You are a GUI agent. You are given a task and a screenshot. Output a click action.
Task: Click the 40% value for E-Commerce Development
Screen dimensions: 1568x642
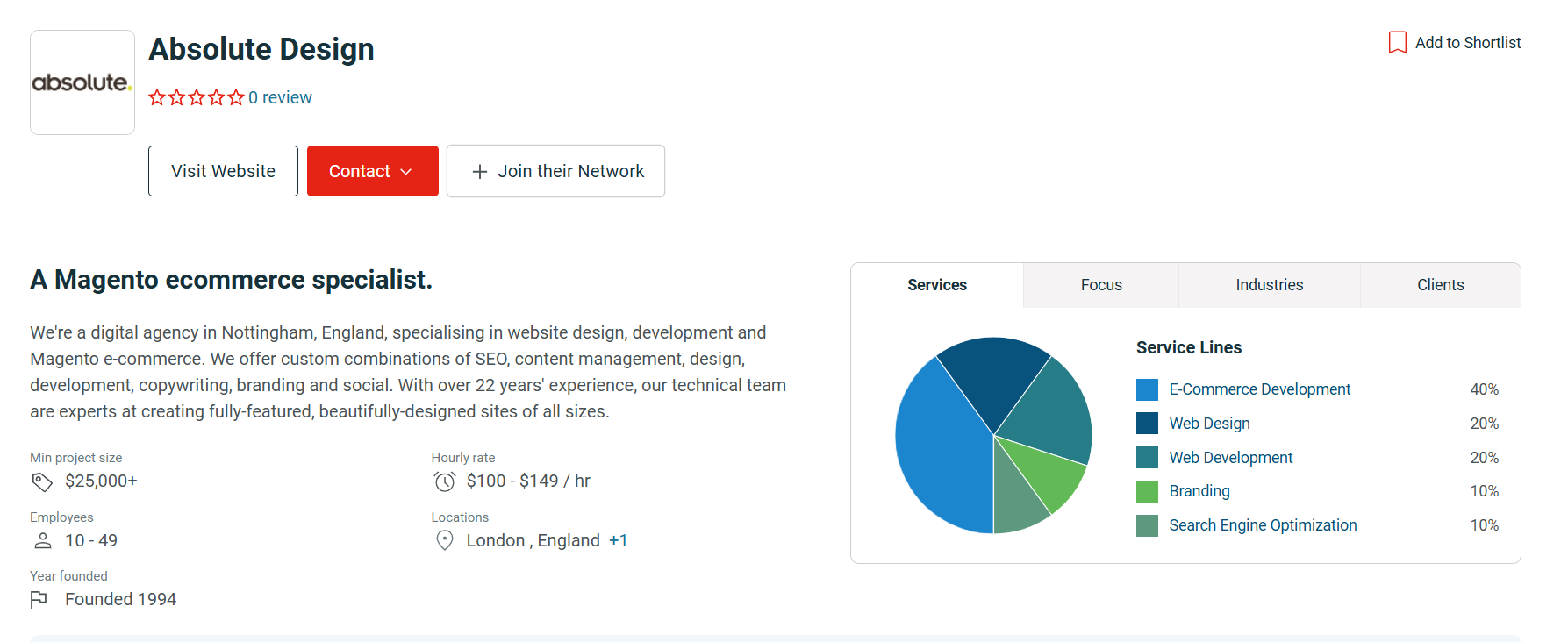(1485, 389)
